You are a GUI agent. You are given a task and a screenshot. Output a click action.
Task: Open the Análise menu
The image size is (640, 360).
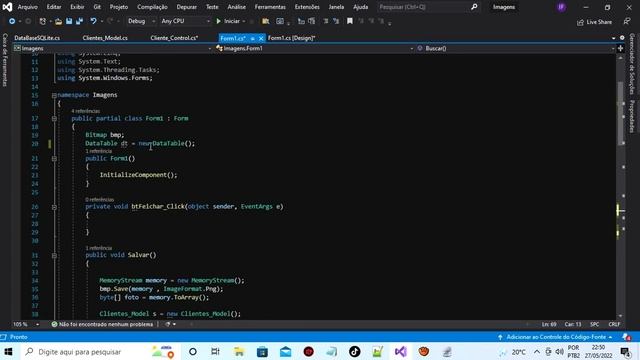click(x=236, y=7)
